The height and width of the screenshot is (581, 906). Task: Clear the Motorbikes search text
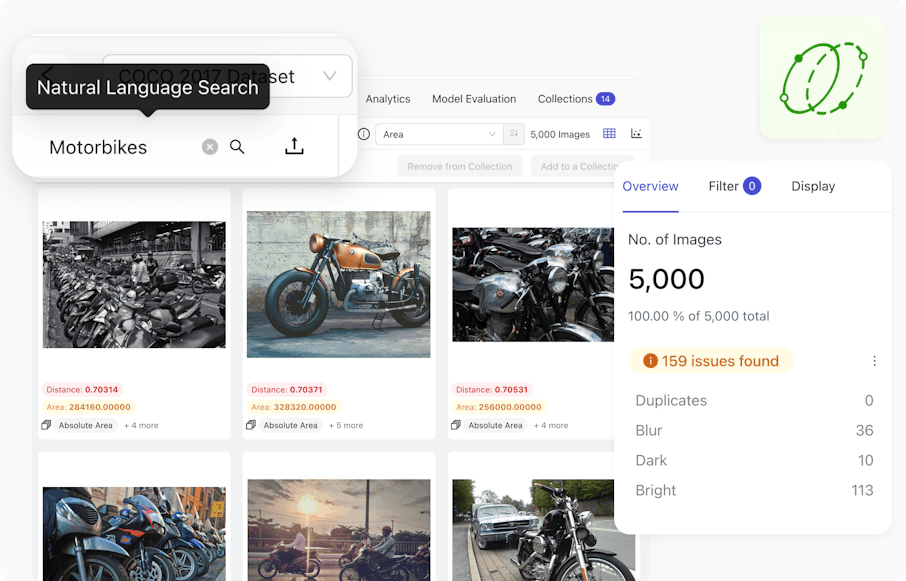point(210,147)
